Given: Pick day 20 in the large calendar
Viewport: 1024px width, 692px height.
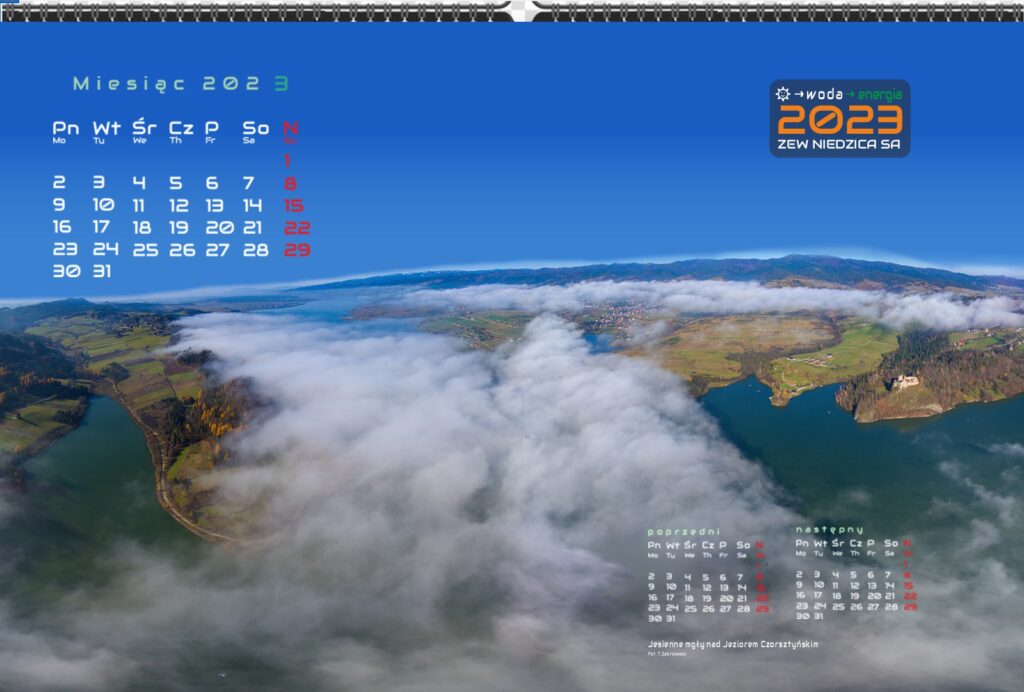Looking at the screenshot, I should coord(219,227).
